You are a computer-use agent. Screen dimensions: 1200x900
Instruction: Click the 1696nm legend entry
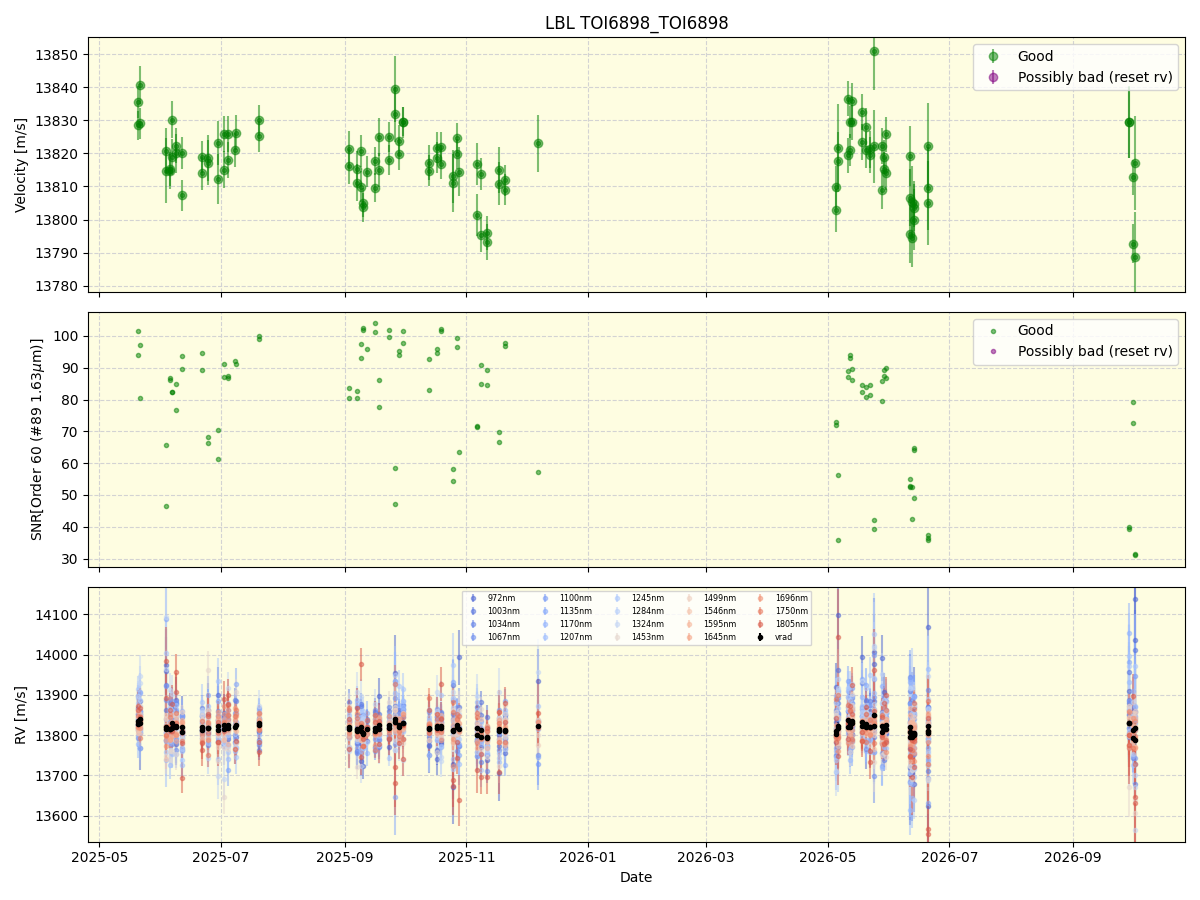click(792, 598)
